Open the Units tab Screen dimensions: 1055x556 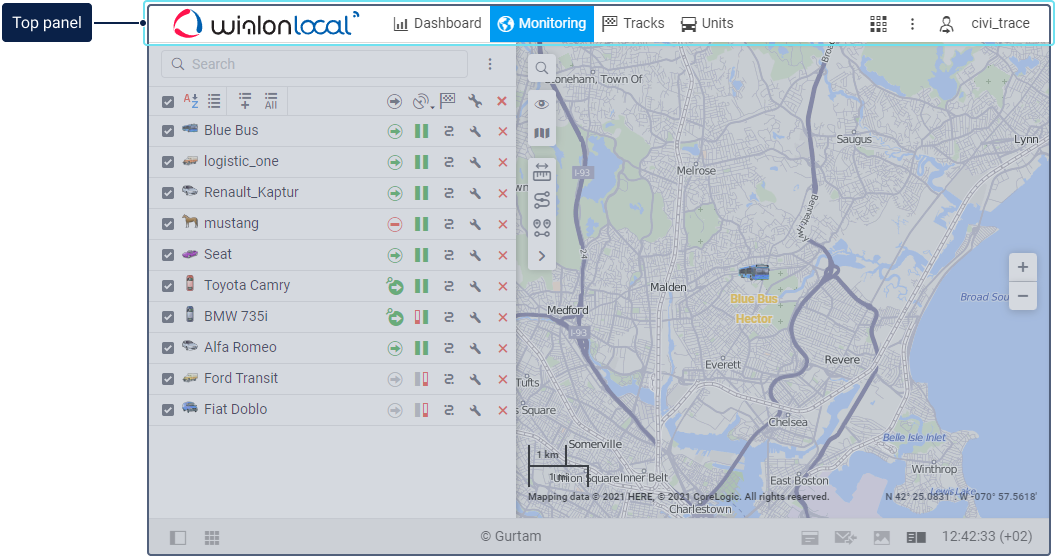tap(707, 24)
